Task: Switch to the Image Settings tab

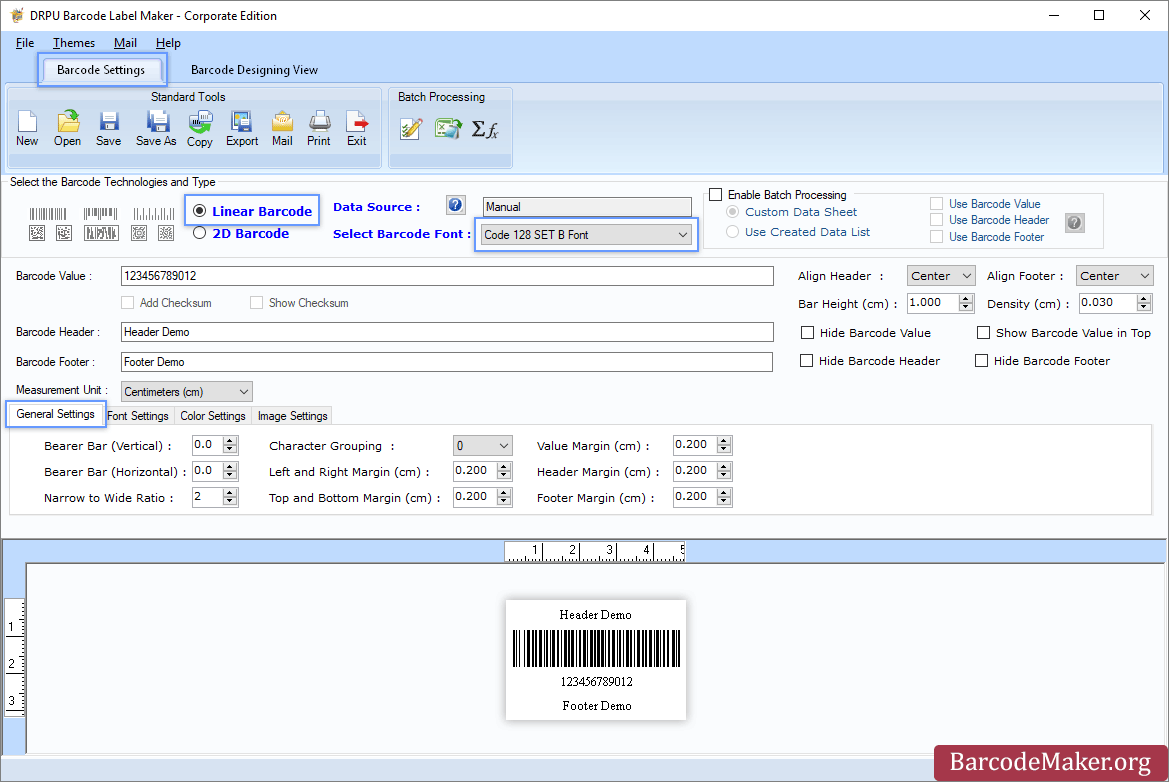Action: click(x=292, y=416)
